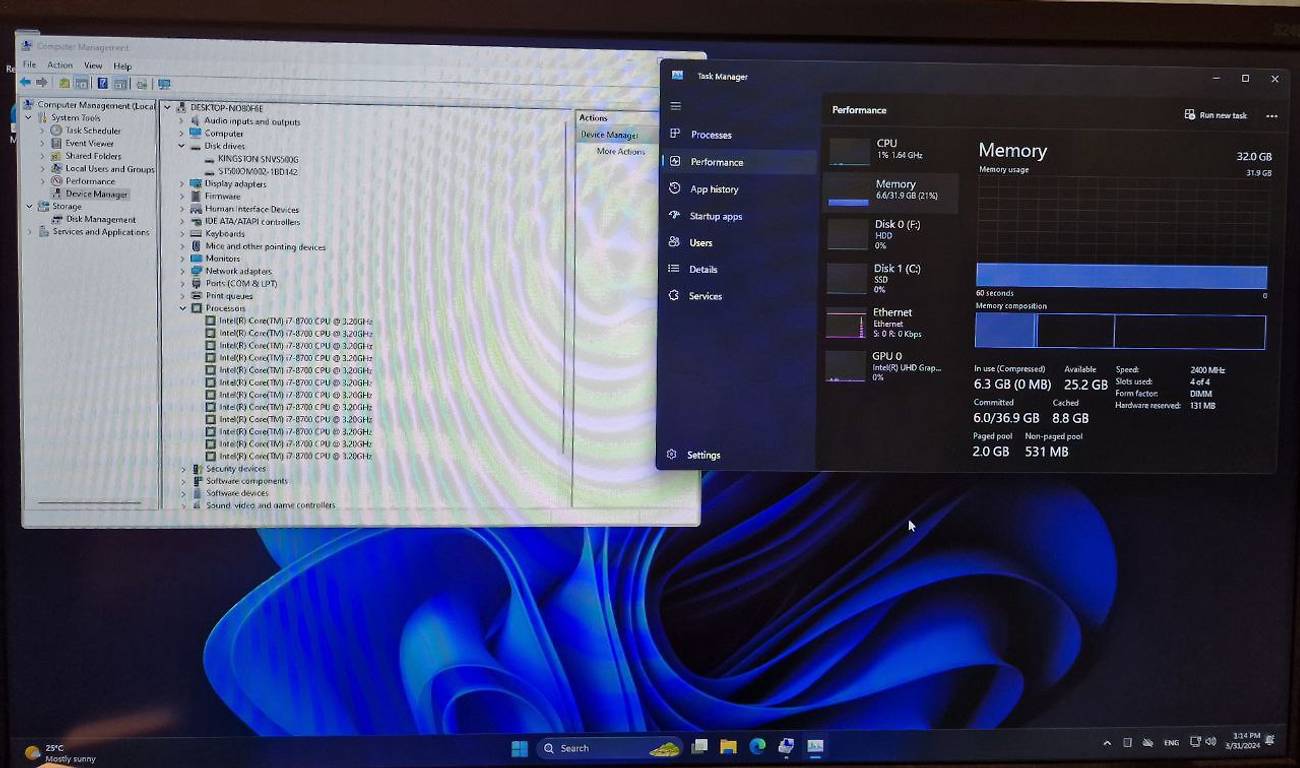
Task: Open the Help menu in Computer Management
Action: (122, 66)
